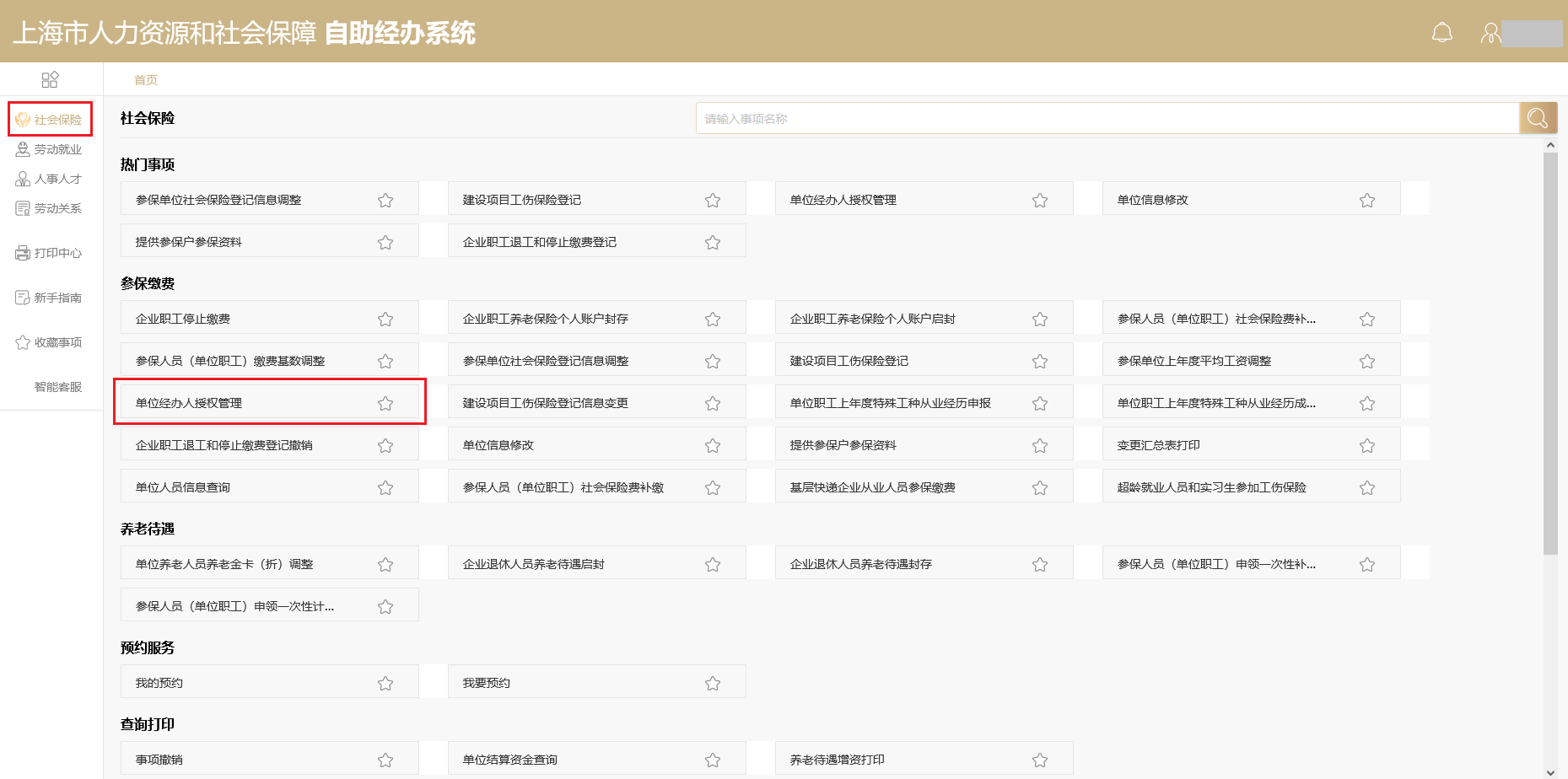This screenshot has height=779, width=1568.
Task: Star 我要预约 item
Action: (713, 683)
